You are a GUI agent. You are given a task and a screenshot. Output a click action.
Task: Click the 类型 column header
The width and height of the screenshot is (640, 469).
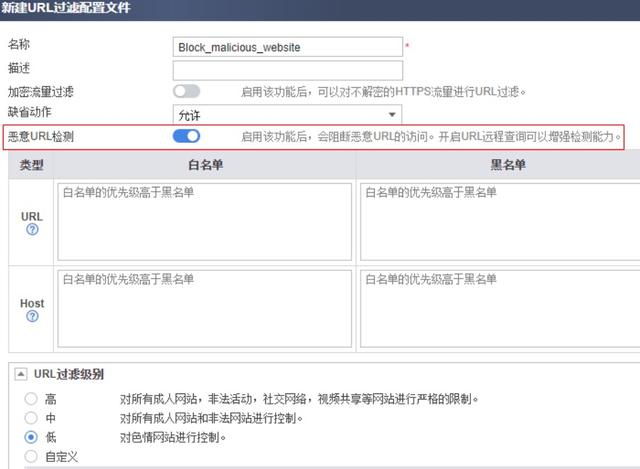coord(31,165)
